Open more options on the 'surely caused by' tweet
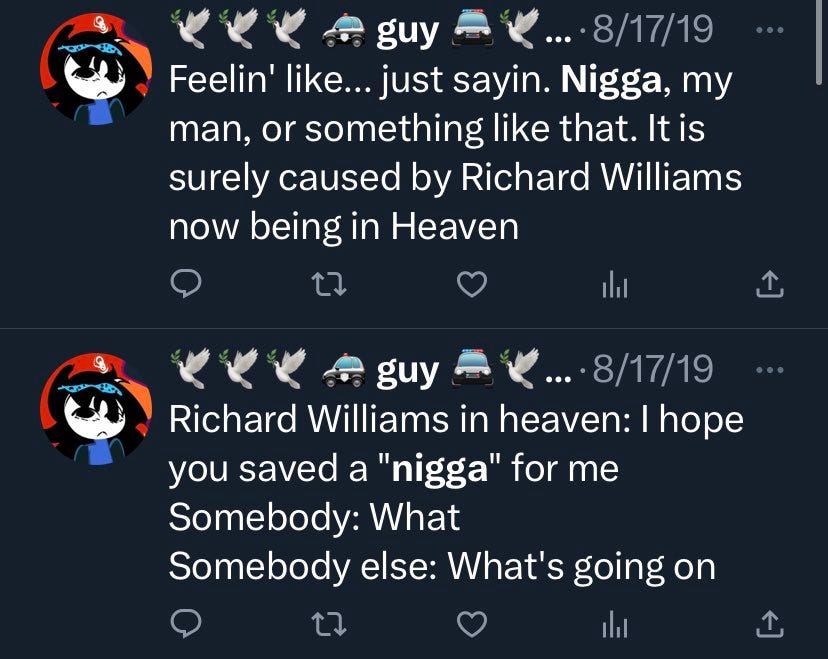This screenshot has height=659, width=828. point(769,30)
